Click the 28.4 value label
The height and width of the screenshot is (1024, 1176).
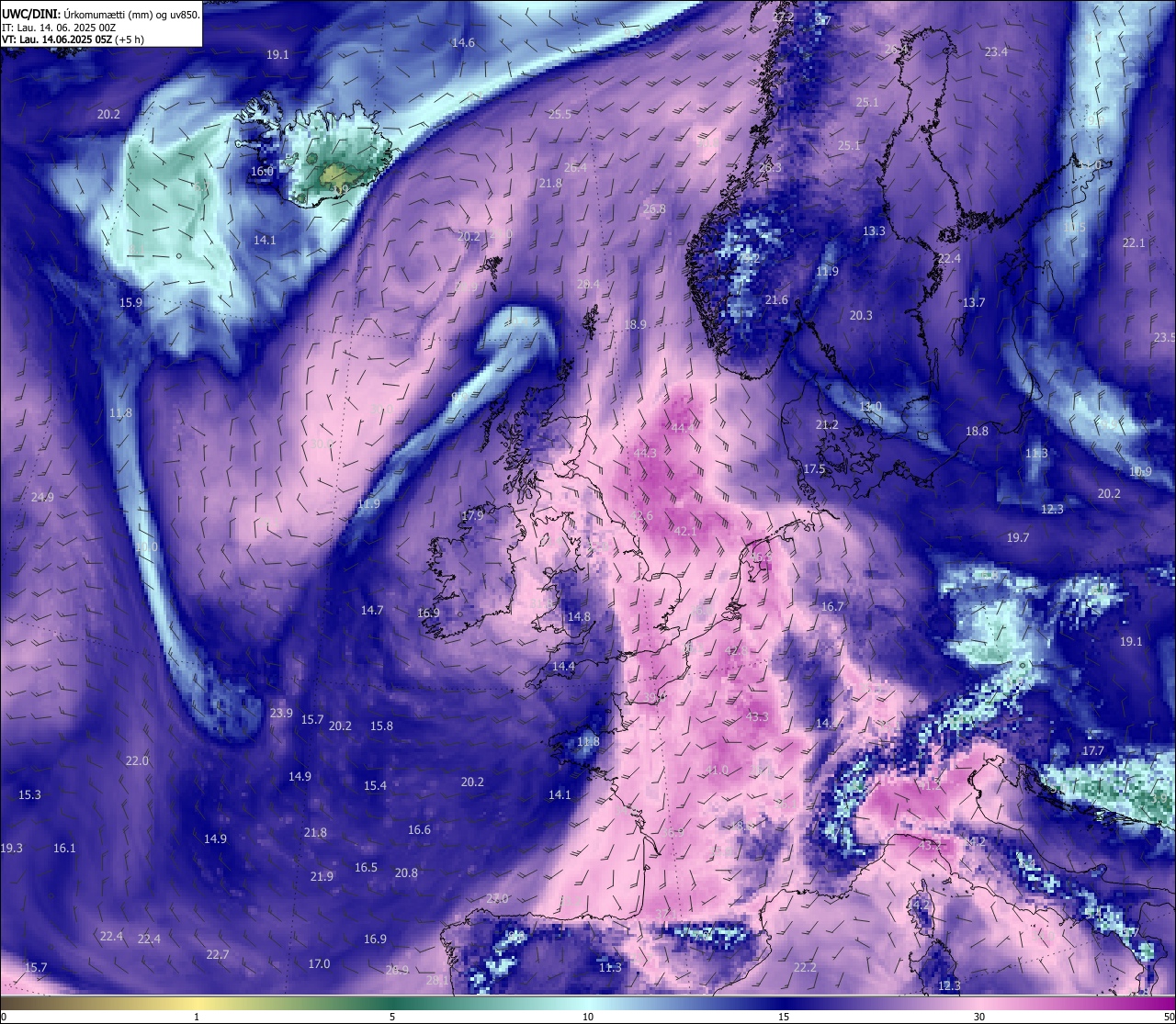588,285
